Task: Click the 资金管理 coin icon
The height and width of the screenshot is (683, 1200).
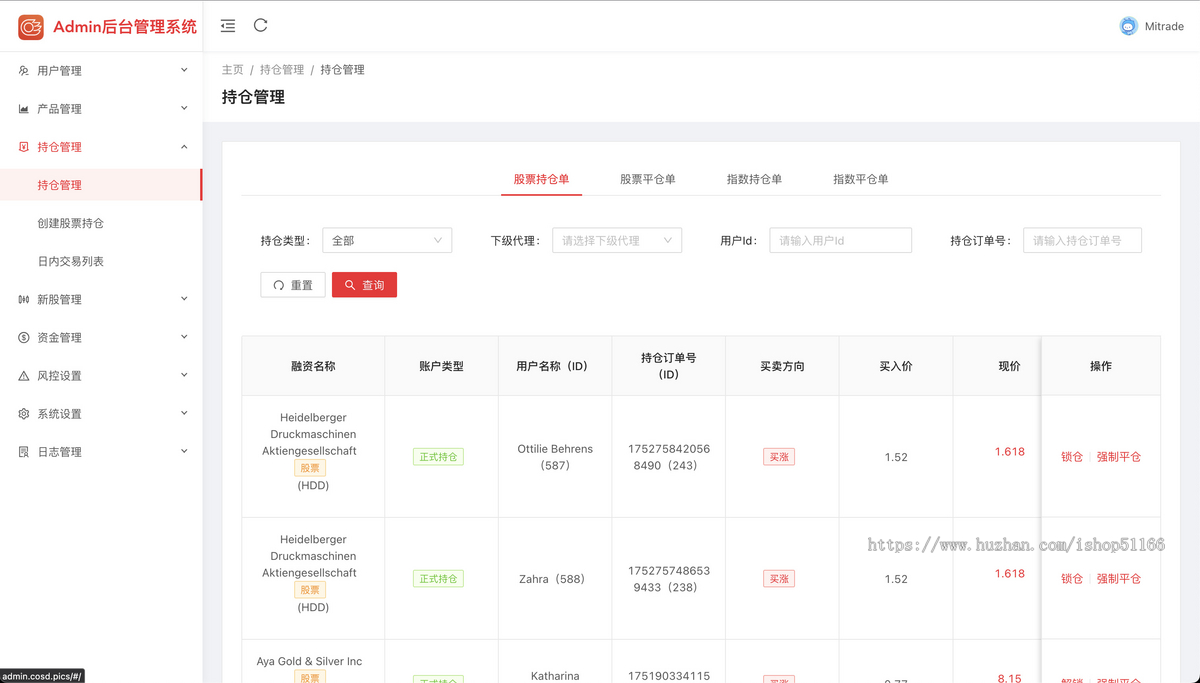Action: (x=24, y=337)
